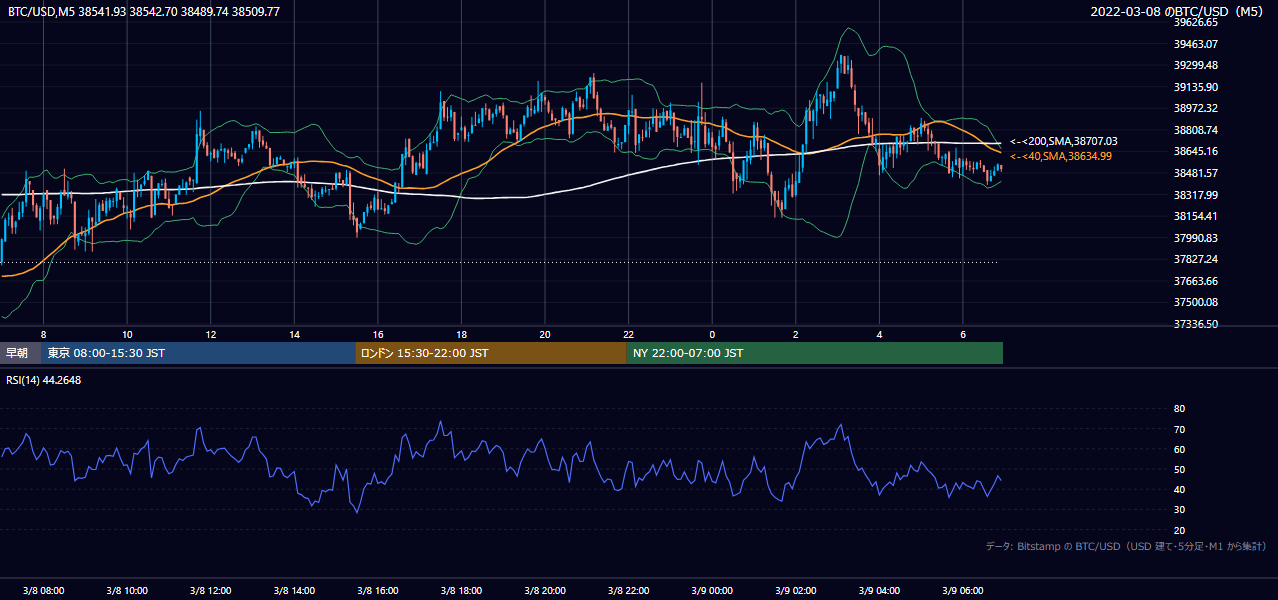Click the '3/8 16:00' date label
This screenshot has width=1278, height=600.
378,590
